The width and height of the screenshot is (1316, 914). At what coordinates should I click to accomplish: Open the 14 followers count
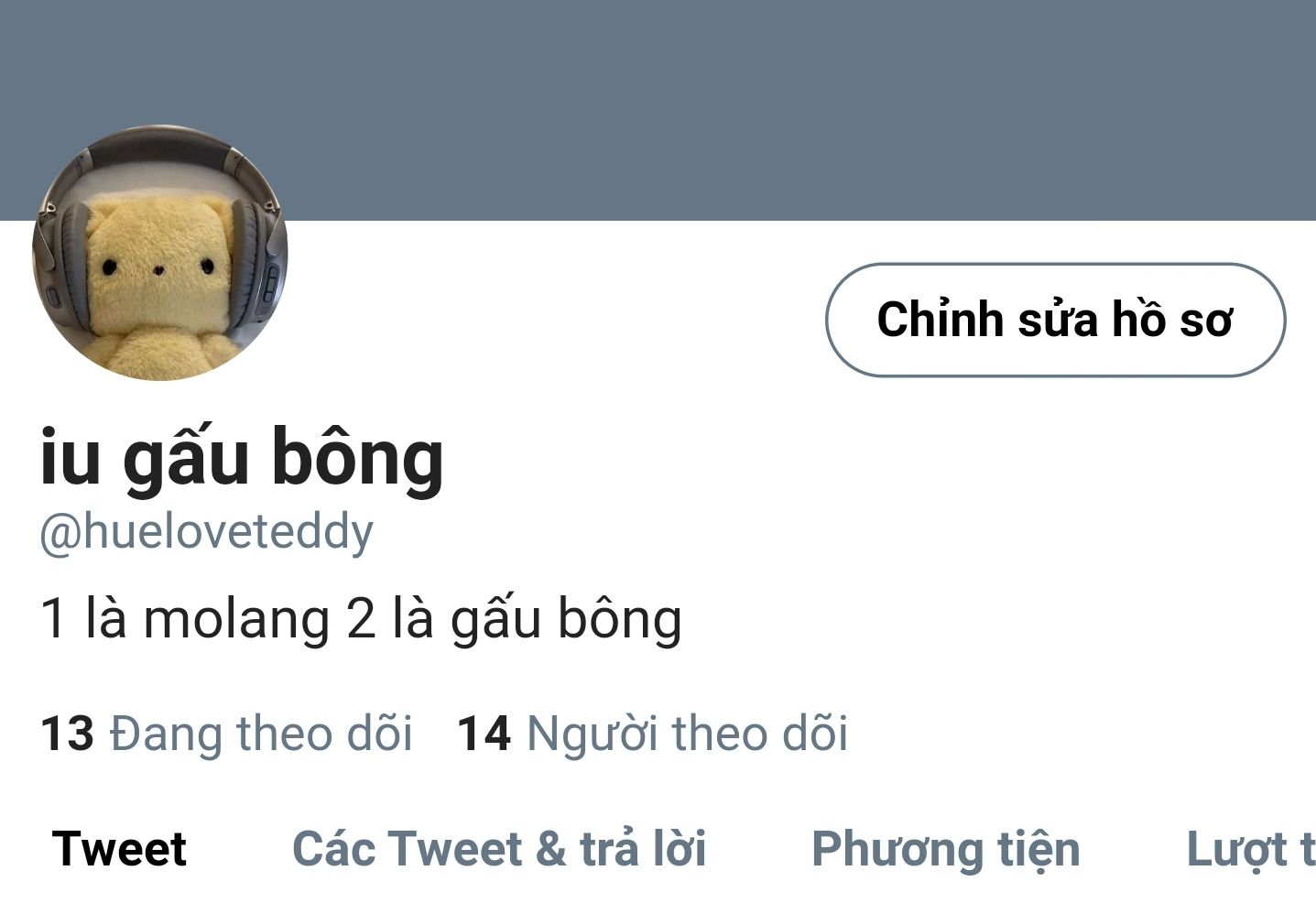[x=484, y=734]
